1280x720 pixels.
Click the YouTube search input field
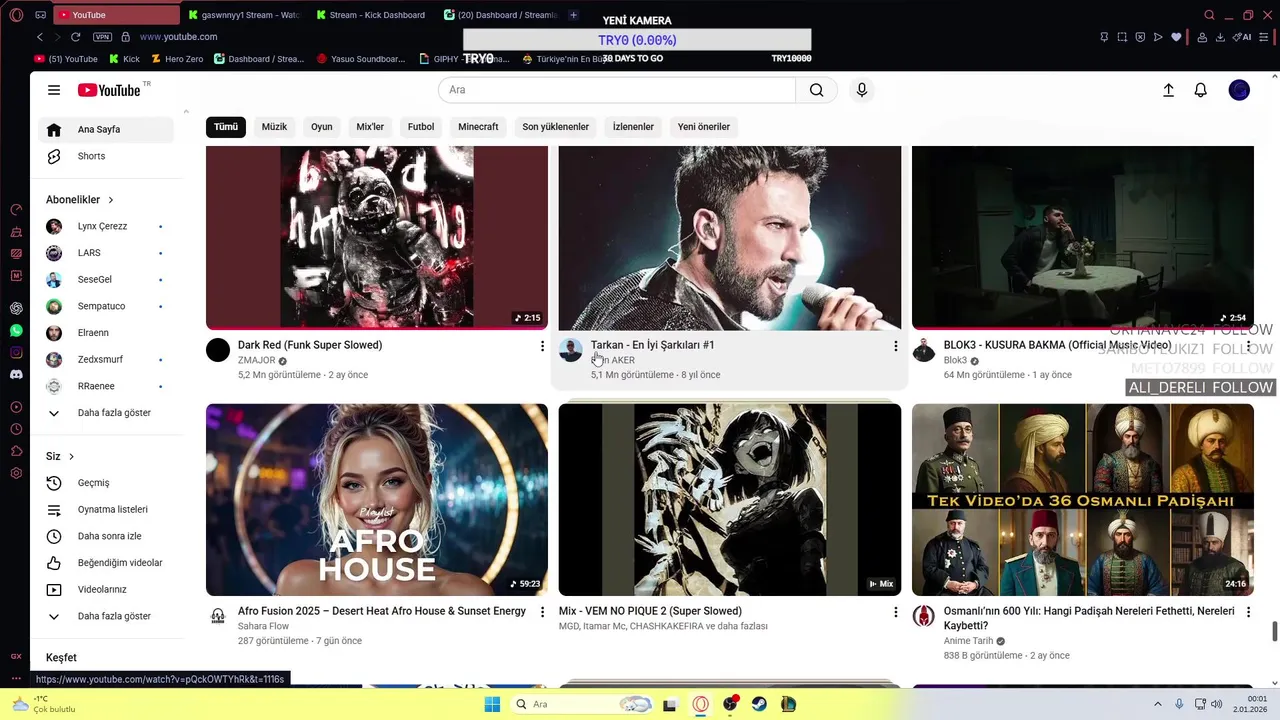point(617,90)
